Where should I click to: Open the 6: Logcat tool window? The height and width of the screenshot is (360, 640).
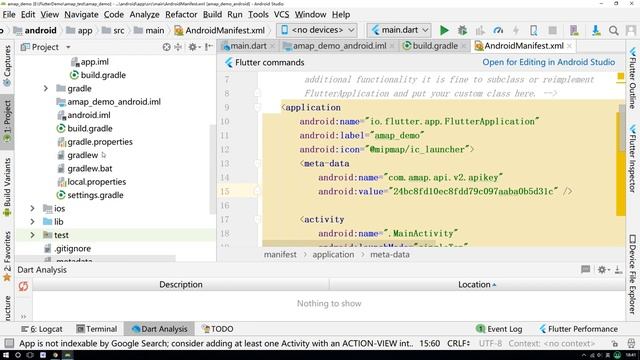[x=42, y=329]
